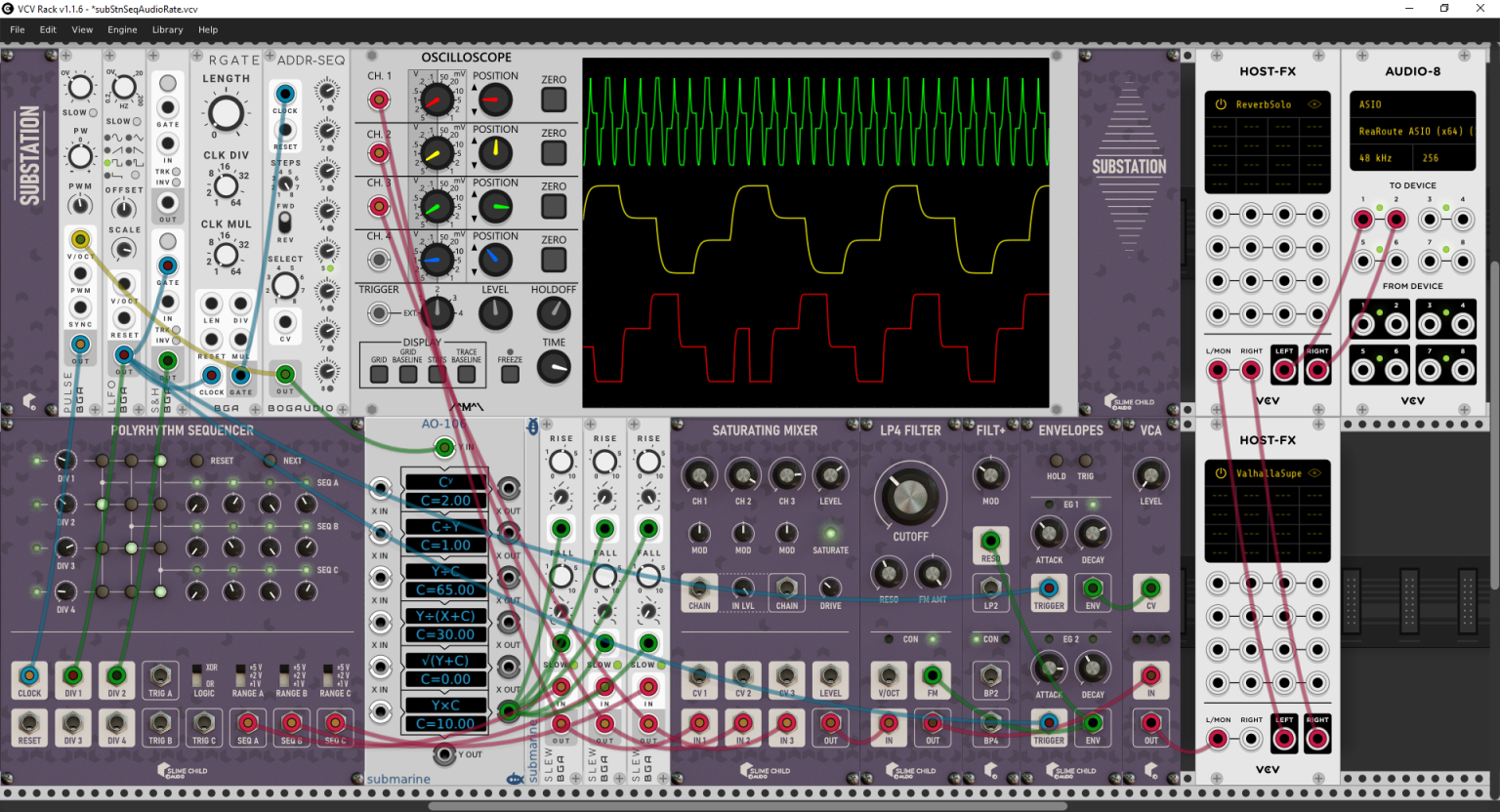Viewport: 1500px width, 812px height.
Task: Click the horizontal scrollbar at window bottom
Action: point(747,806)
